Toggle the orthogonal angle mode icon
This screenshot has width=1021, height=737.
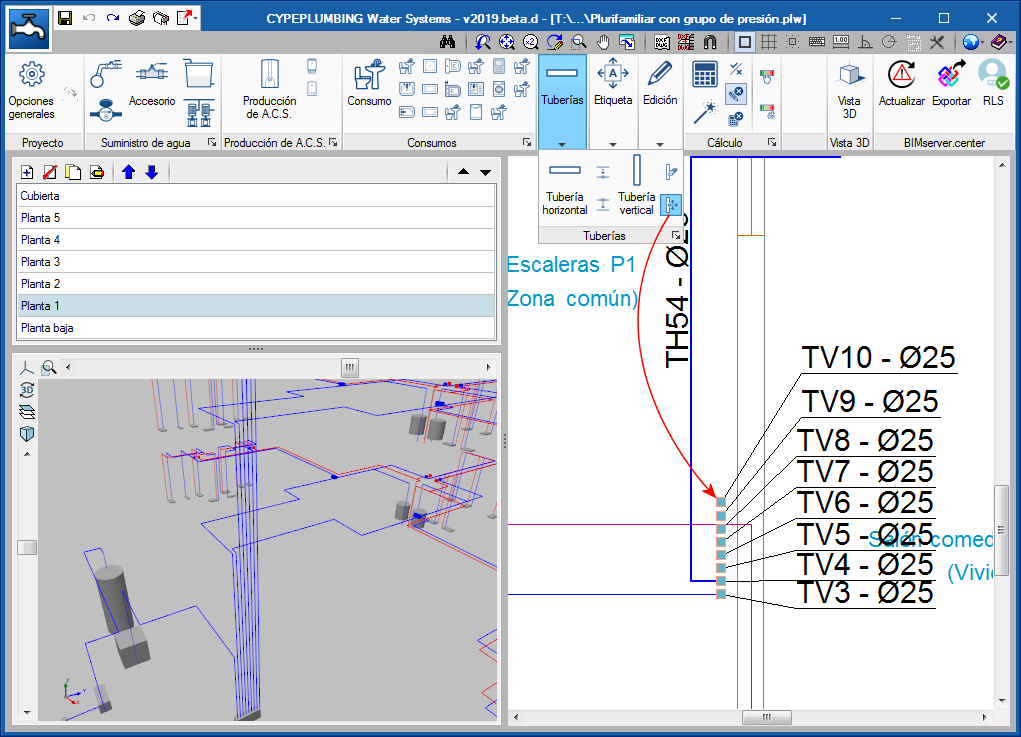point(865,42)
